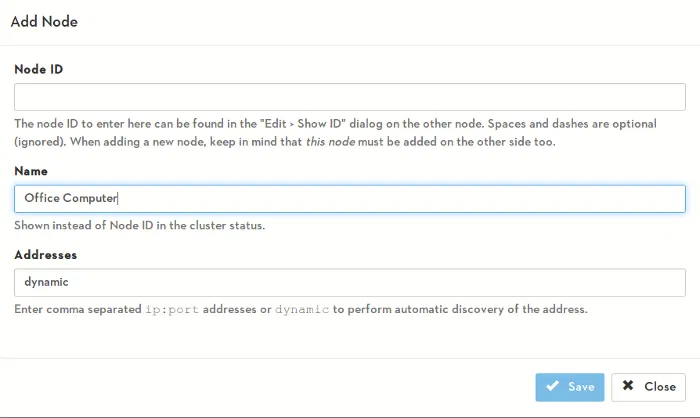Click the "Name" field label
Image resolution: width=700 pixels, height=418 pixels.
point(31,171)
